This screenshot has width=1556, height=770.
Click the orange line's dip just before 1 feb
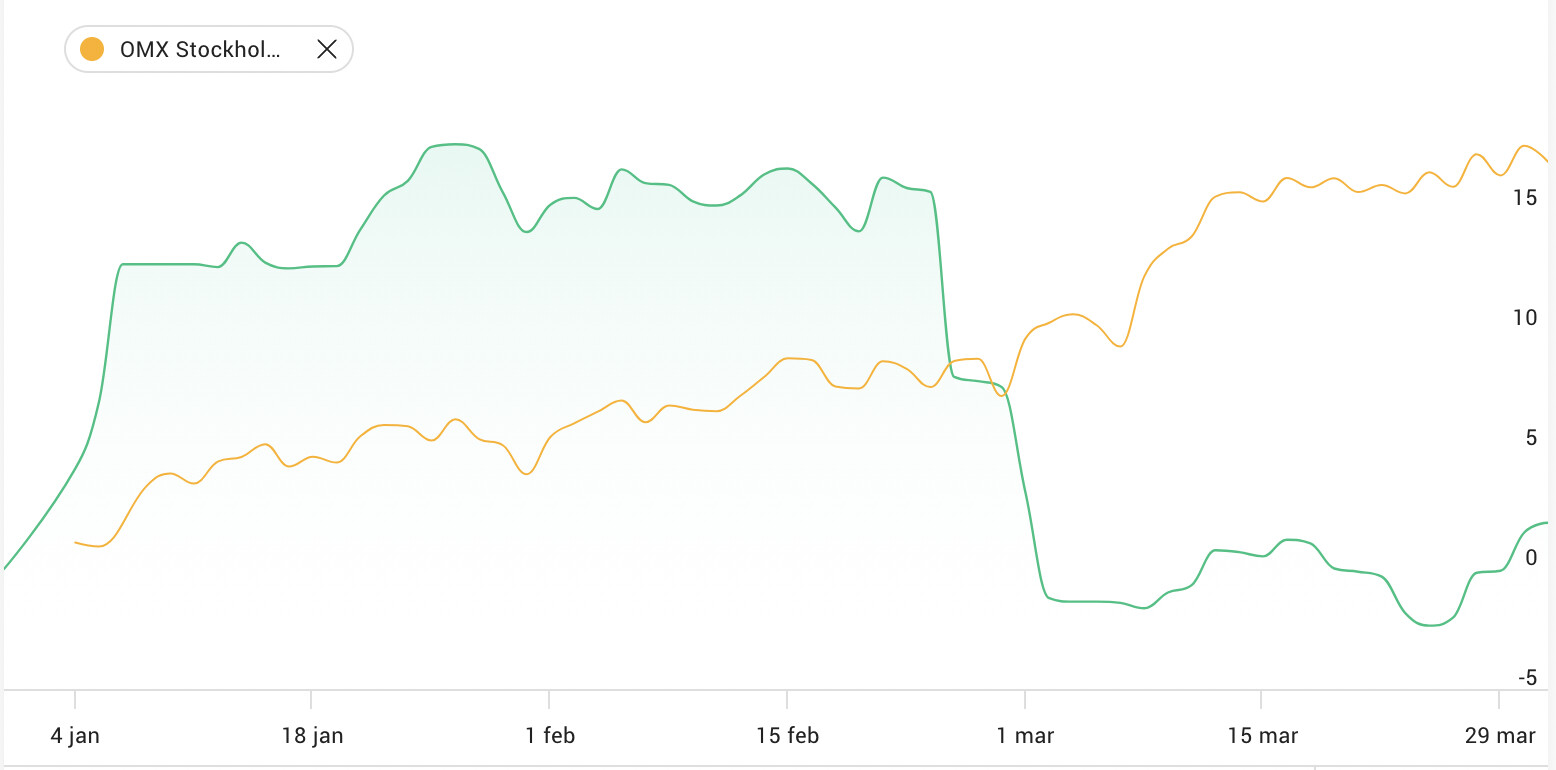(x=527, y=473)
